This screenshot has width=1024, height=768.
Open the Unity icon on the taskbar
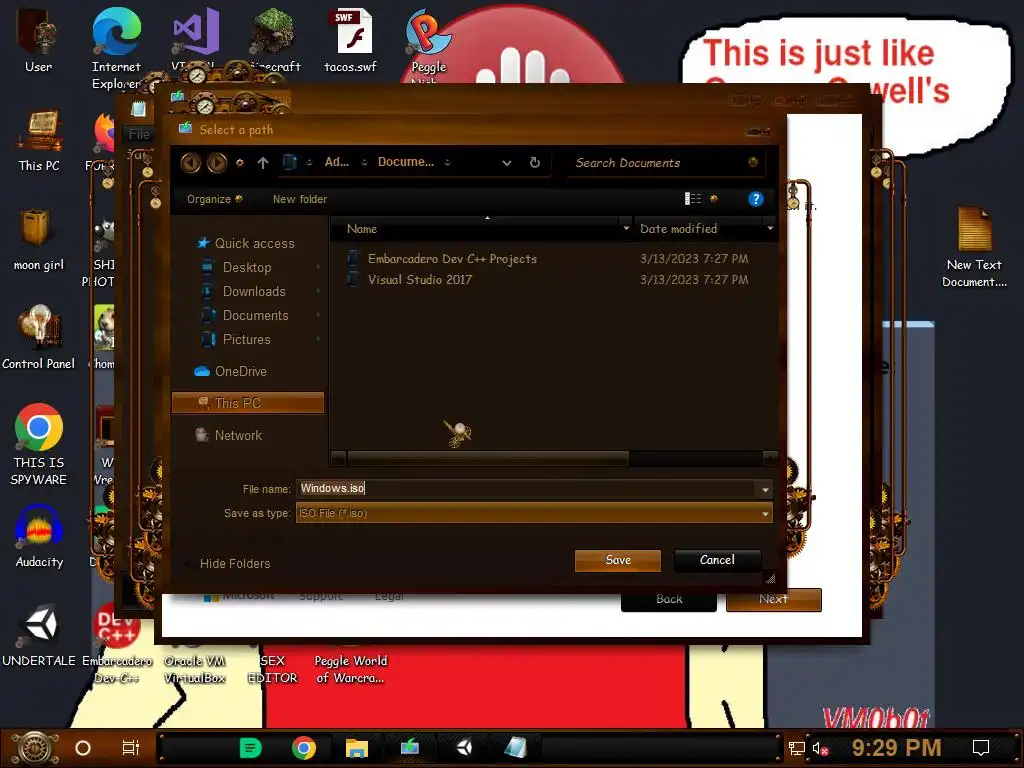(464, 748)
